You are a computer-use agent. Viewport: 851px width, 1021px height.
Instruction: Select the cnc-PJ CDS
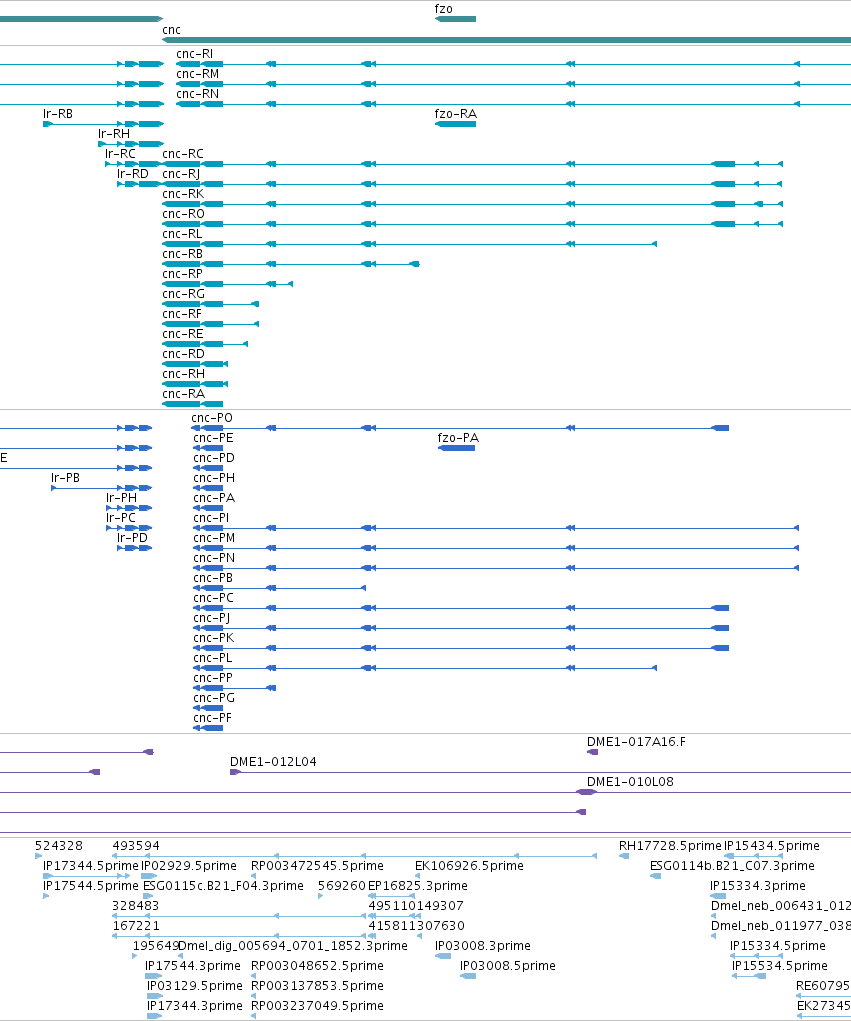pyautogui.click(x=211, y=618)
